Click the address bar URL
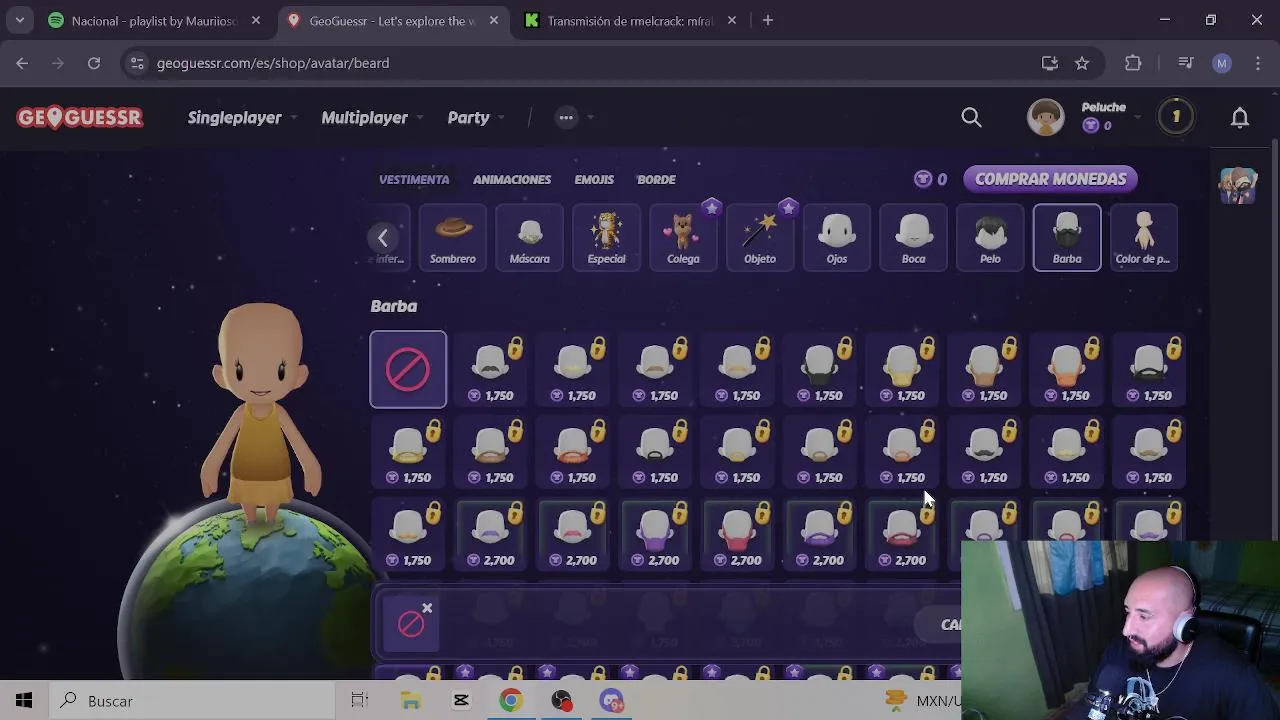 tap(273, 63)
